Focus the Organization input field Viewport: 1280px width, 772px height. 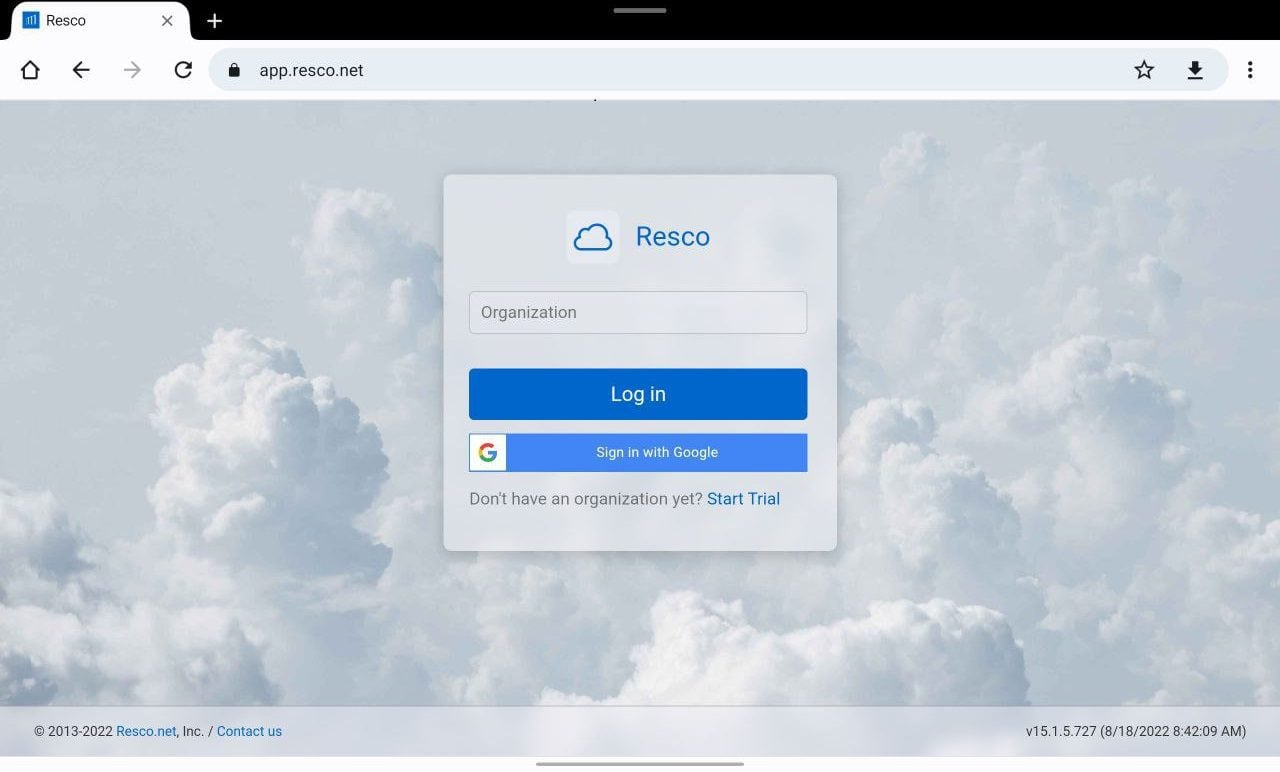(x=638, y=312)
